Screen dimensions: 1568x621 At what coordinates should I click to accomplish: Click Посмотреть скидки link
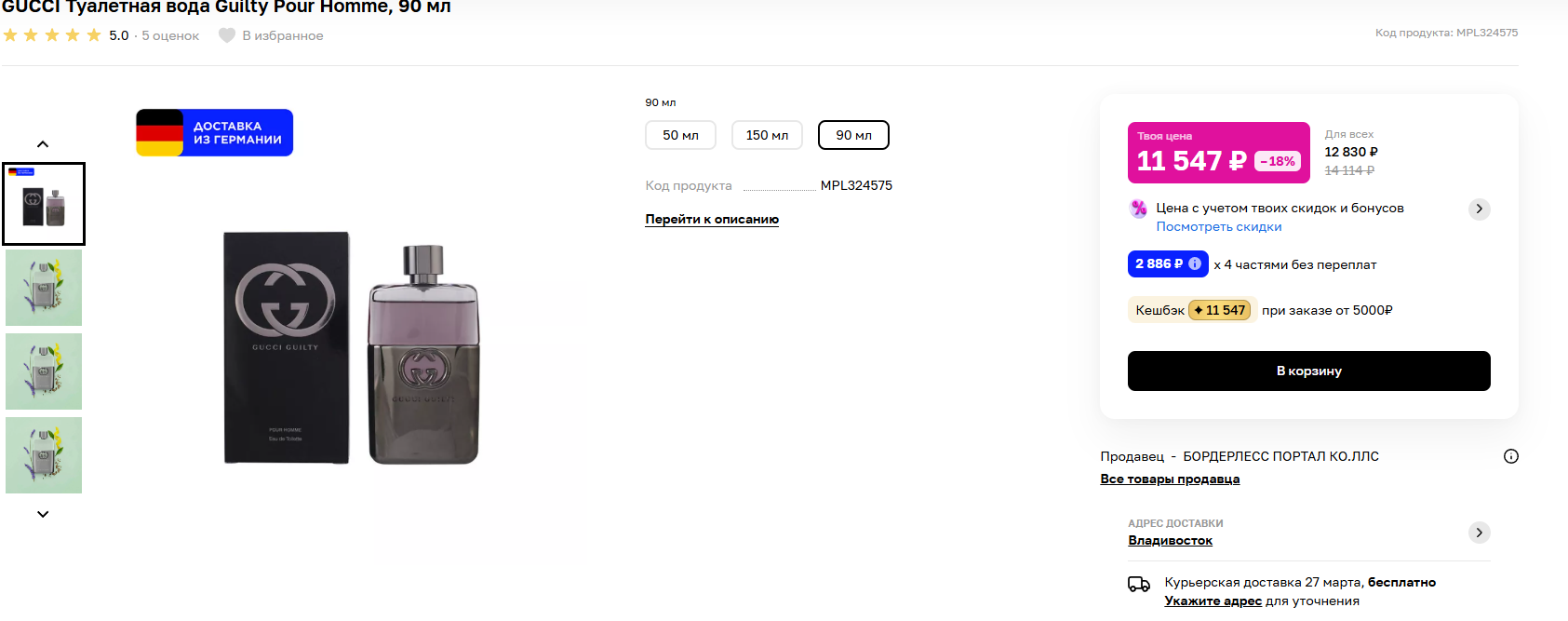coord(1219,226)
